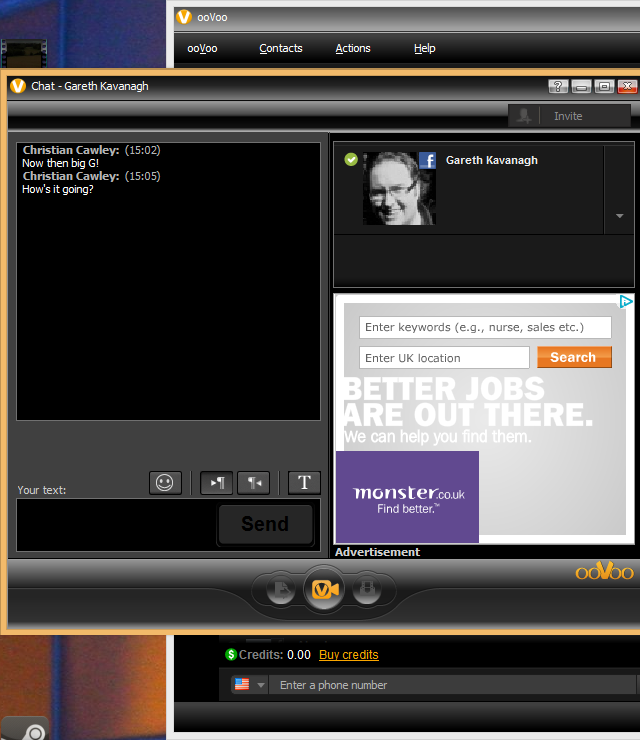The image size is (640, 740).
Task: Open the Actions menu
Action: [353, 48]
